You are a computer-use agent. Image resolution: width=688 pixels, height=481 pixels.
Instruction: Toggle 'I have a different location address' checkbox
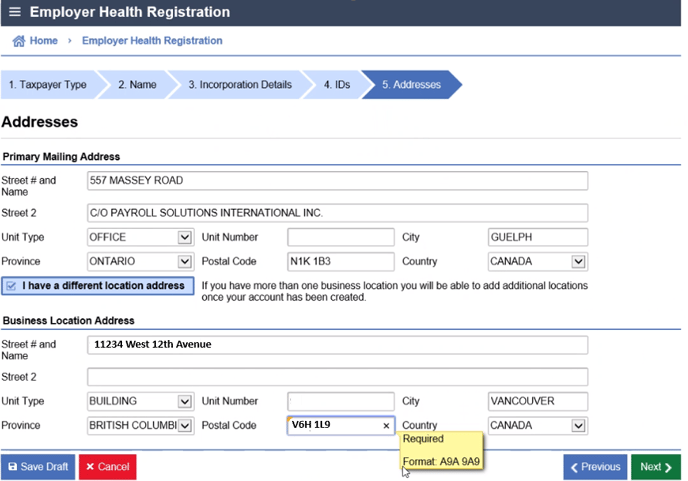point(10,286)
